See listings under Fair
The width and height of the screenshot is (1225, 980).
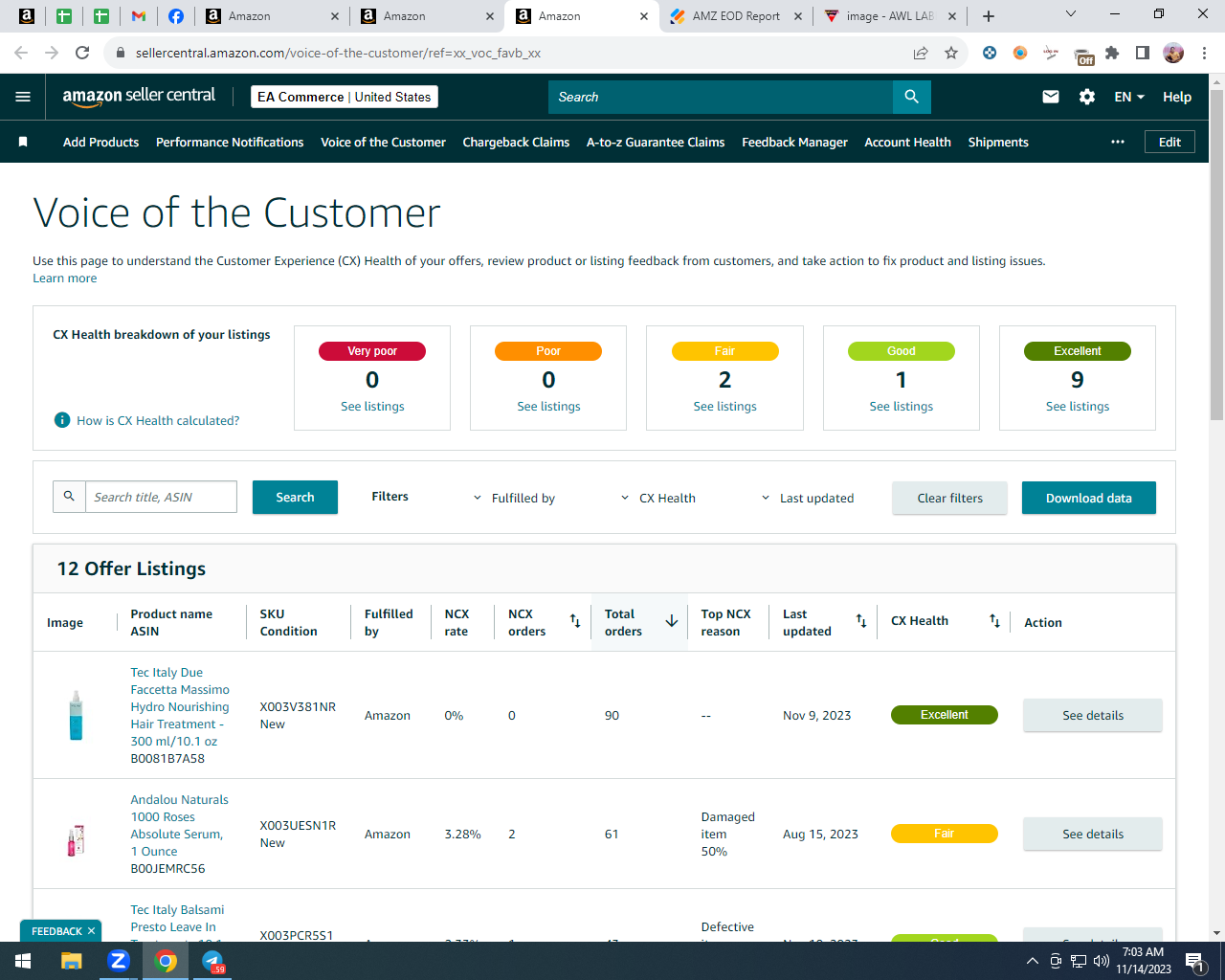(724, 406)
